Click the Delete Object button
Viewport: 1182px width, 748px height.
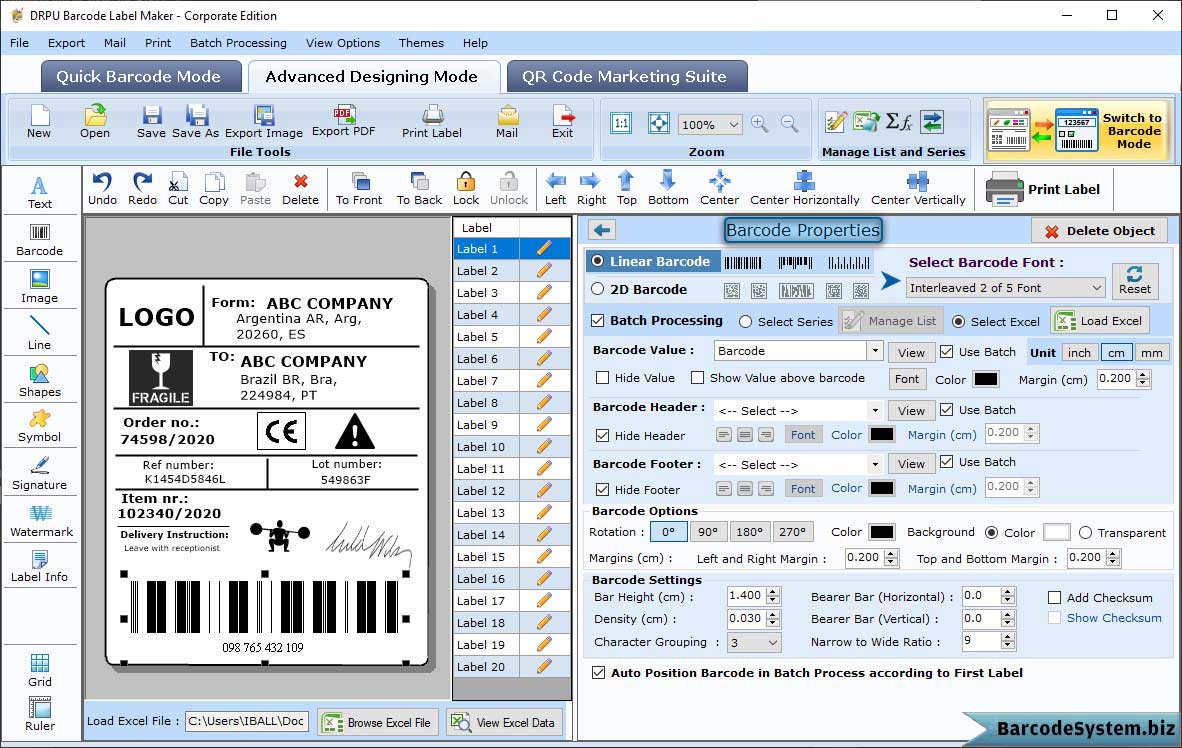coord(1100,231)
